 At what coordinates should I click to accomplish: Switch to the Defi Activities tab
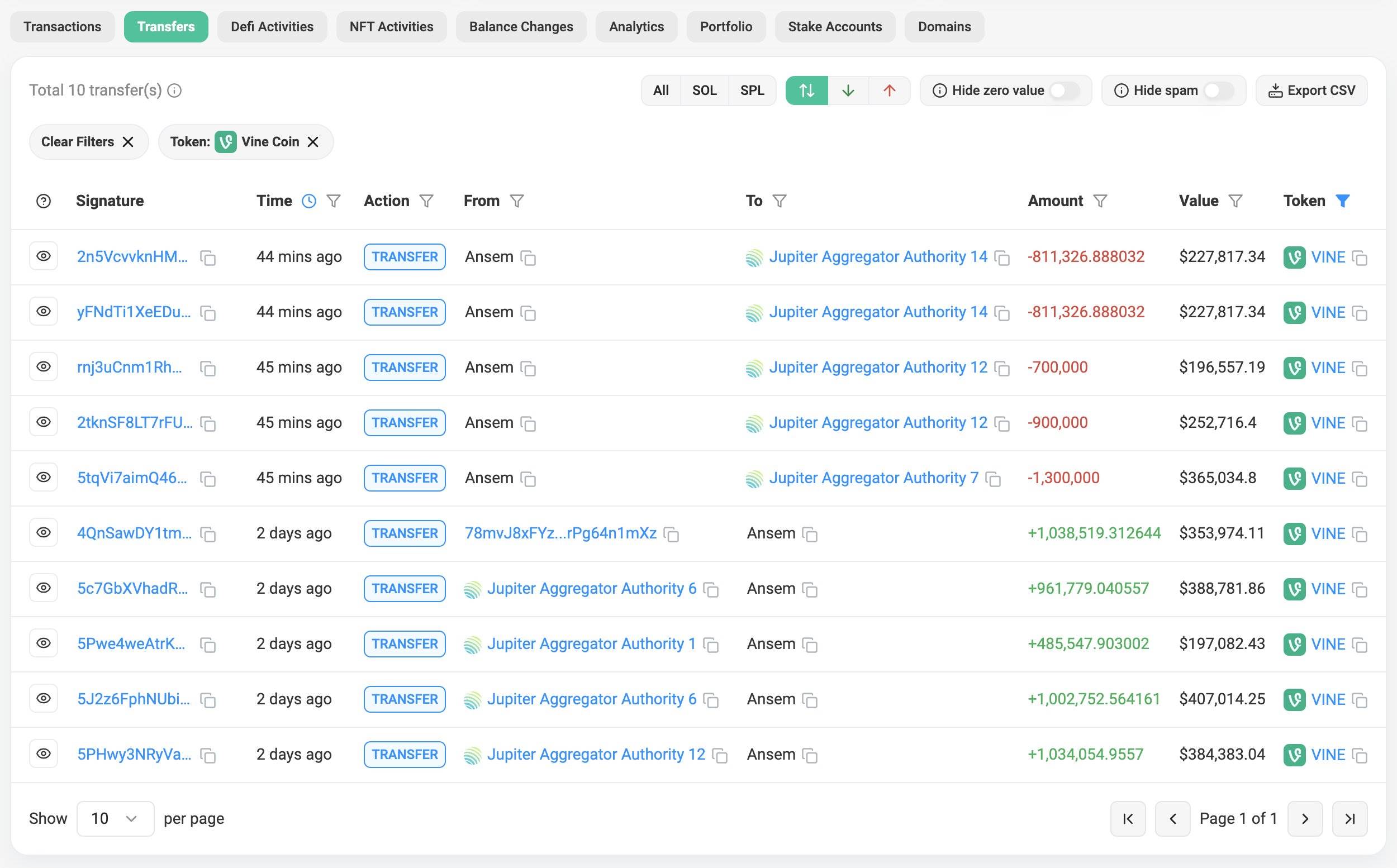click(x=272, y=26)
